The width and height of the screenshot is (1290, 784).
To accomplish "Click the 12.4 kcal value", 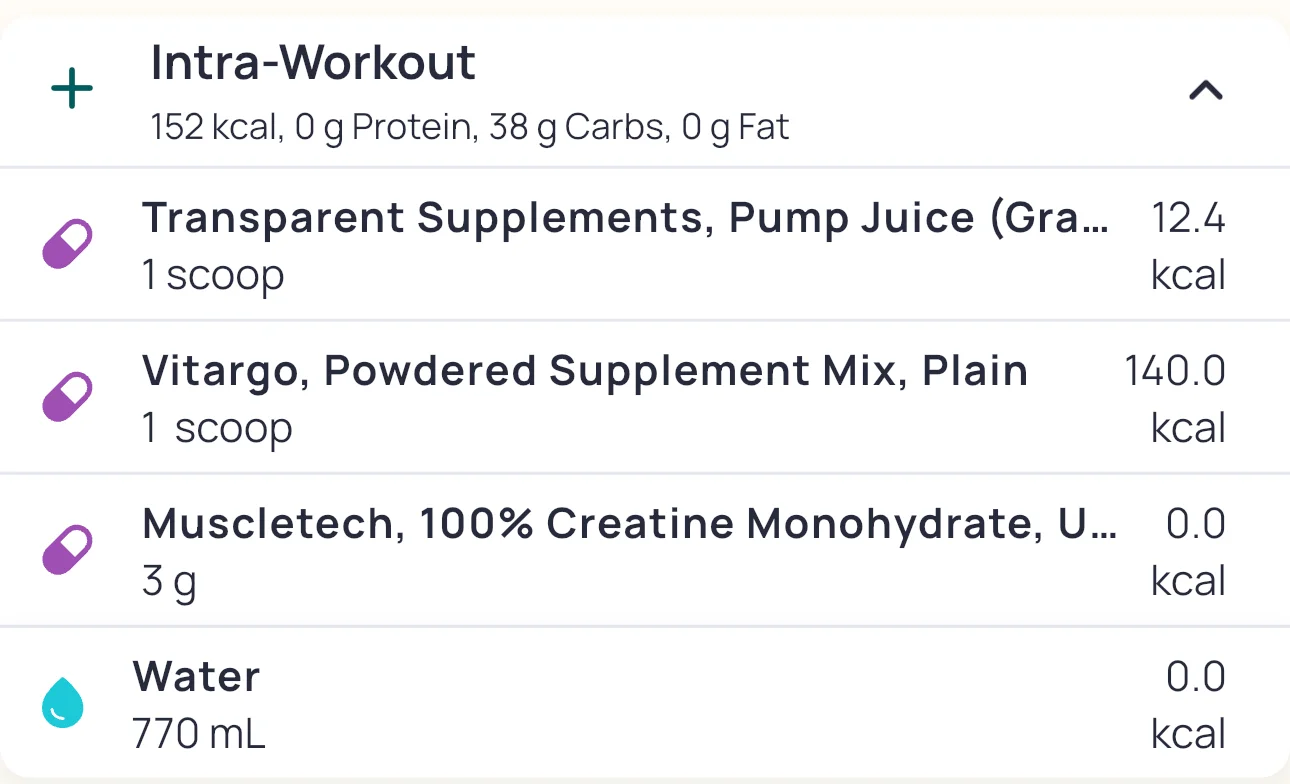I will 1188,245.
